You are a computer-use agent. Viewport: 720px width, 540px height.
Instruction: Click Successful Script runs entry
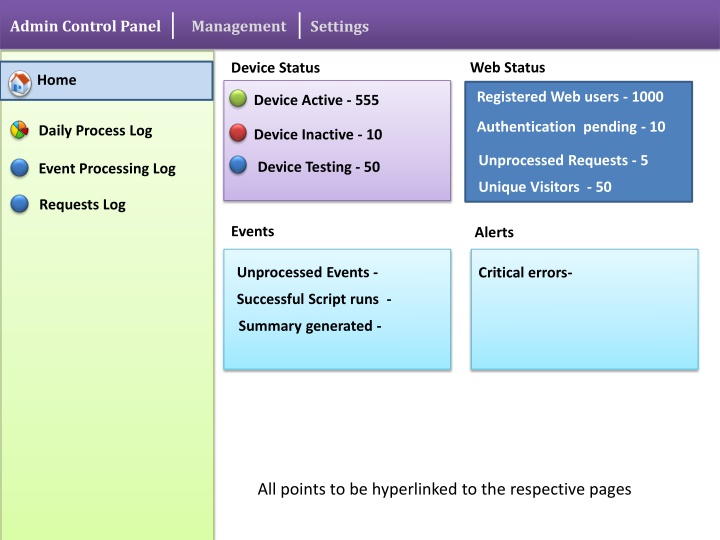point(313,299)
